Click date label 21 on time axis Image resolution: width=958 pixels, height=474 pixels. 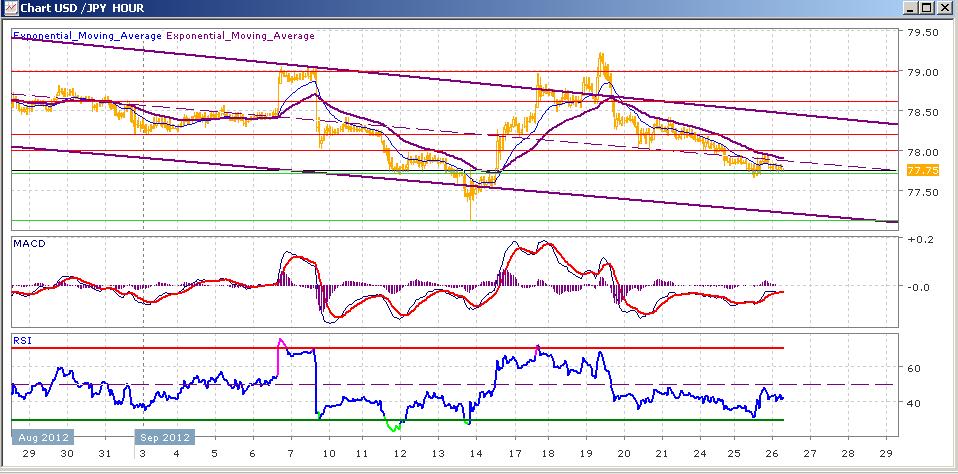tap(662, 454)
